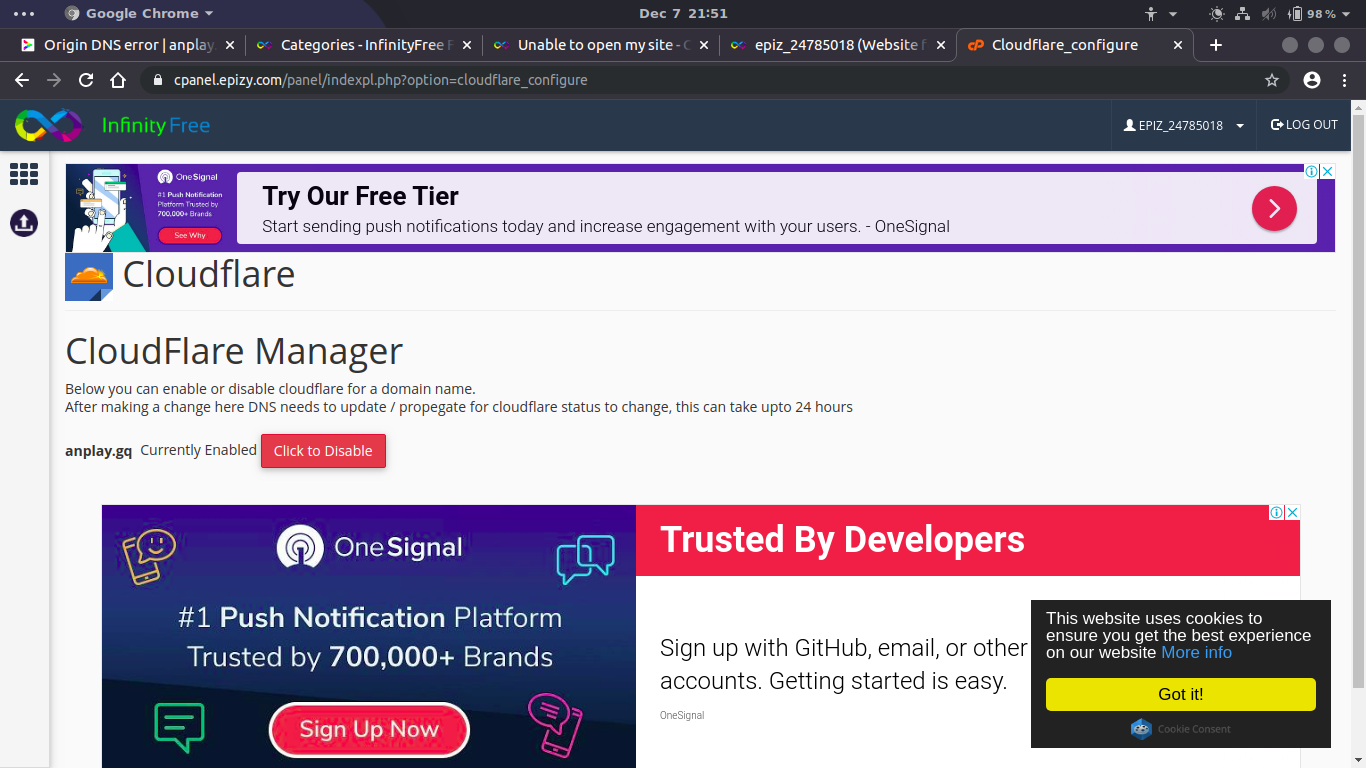Close the Cloudflare_configure tab
1366x768 pixels.
pyautogui.click(x=1177, y=45)
